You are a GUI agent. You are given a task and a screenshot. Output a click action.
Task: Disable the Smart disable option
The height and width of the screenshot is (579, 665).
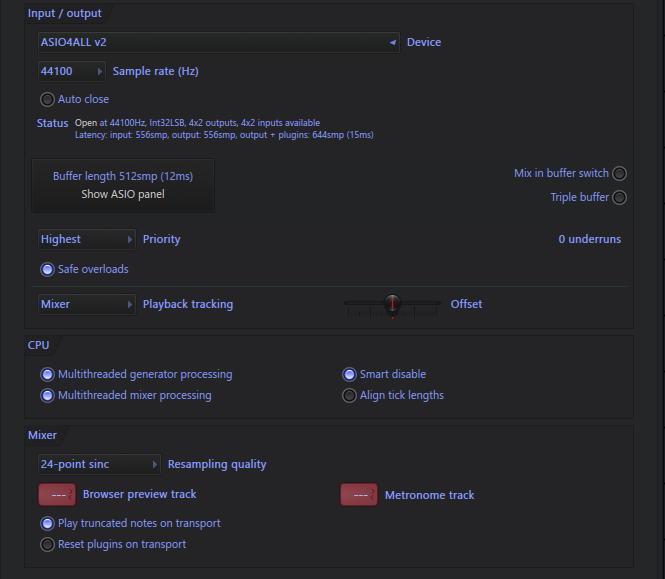[349, 375]
